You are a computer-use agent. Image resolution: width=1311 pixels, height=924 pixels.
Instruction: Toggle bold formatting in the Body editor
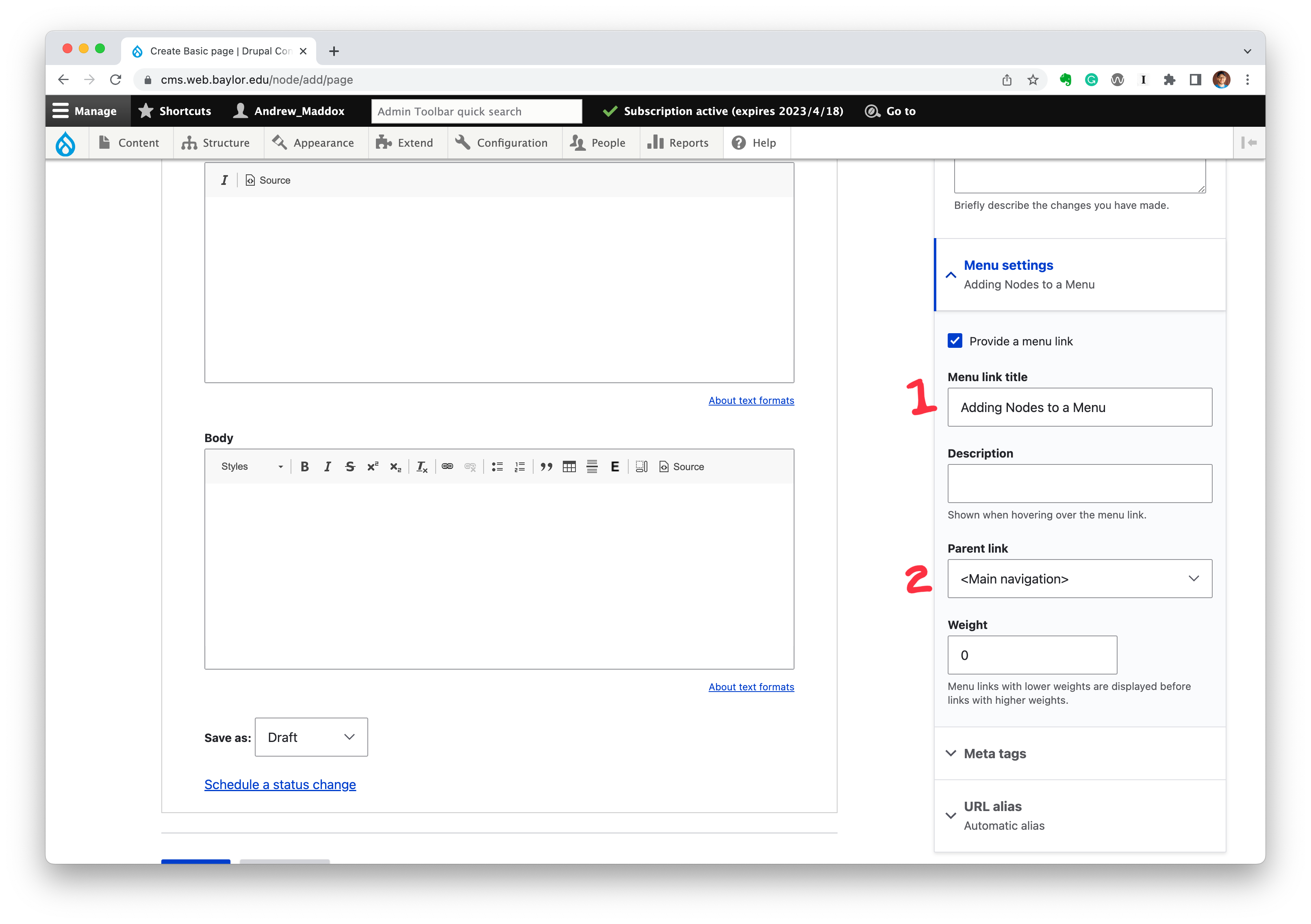(x=305, y=466)
